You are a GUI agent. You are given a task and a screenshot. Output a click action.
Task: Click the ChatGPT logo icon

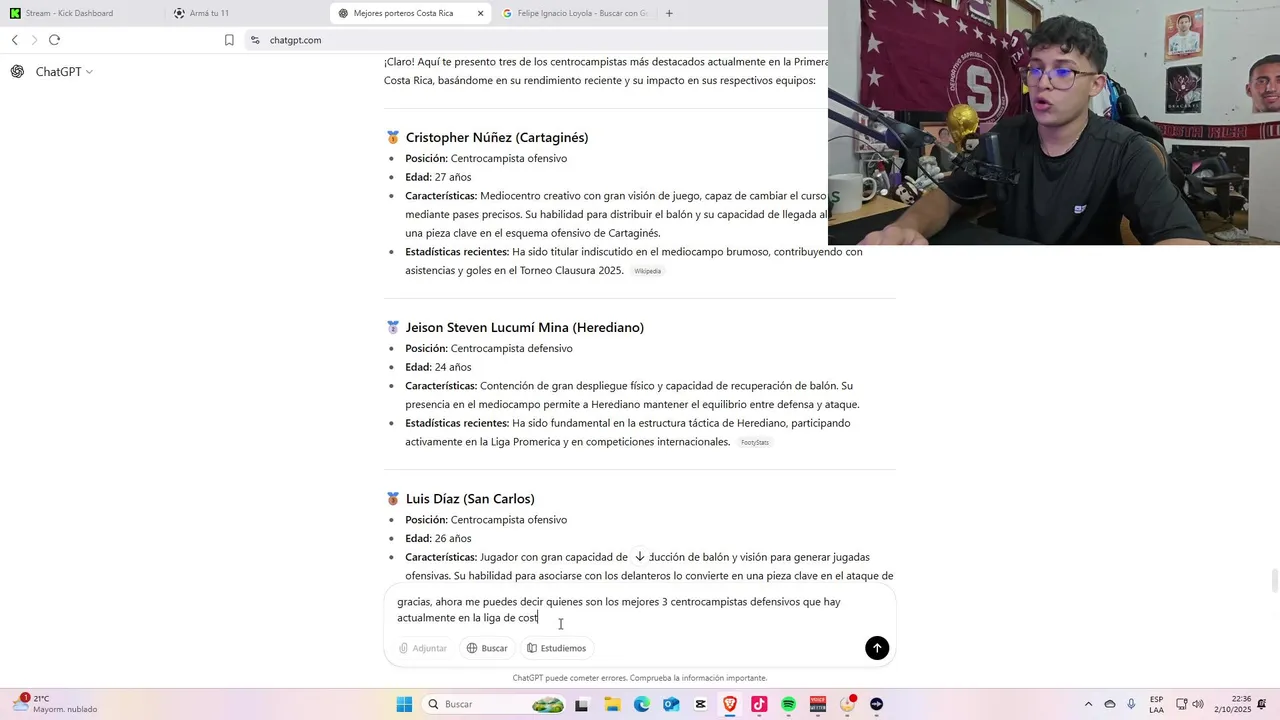(17, 72)
